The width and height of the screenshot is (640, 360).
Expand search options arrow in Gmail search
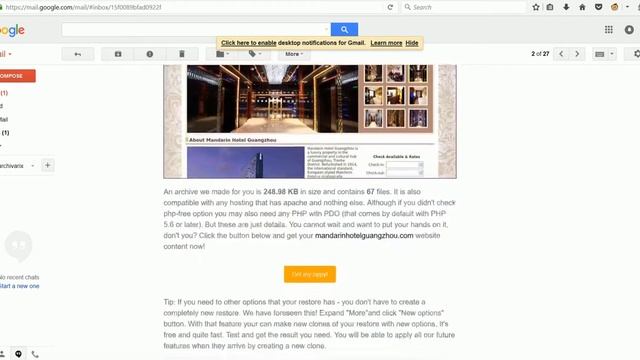pos(326,29)
